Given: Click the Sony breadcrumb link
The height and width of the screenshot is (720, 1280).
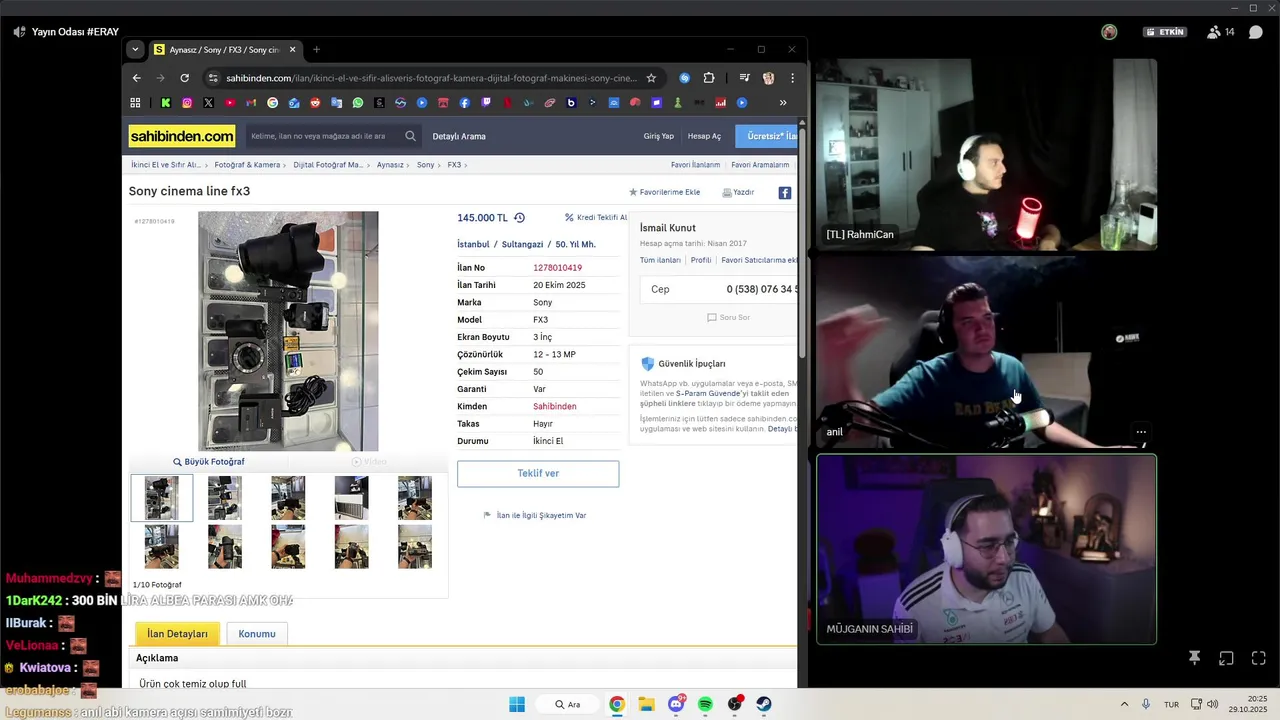Looking at the screenshot, I should click(425, 165).
